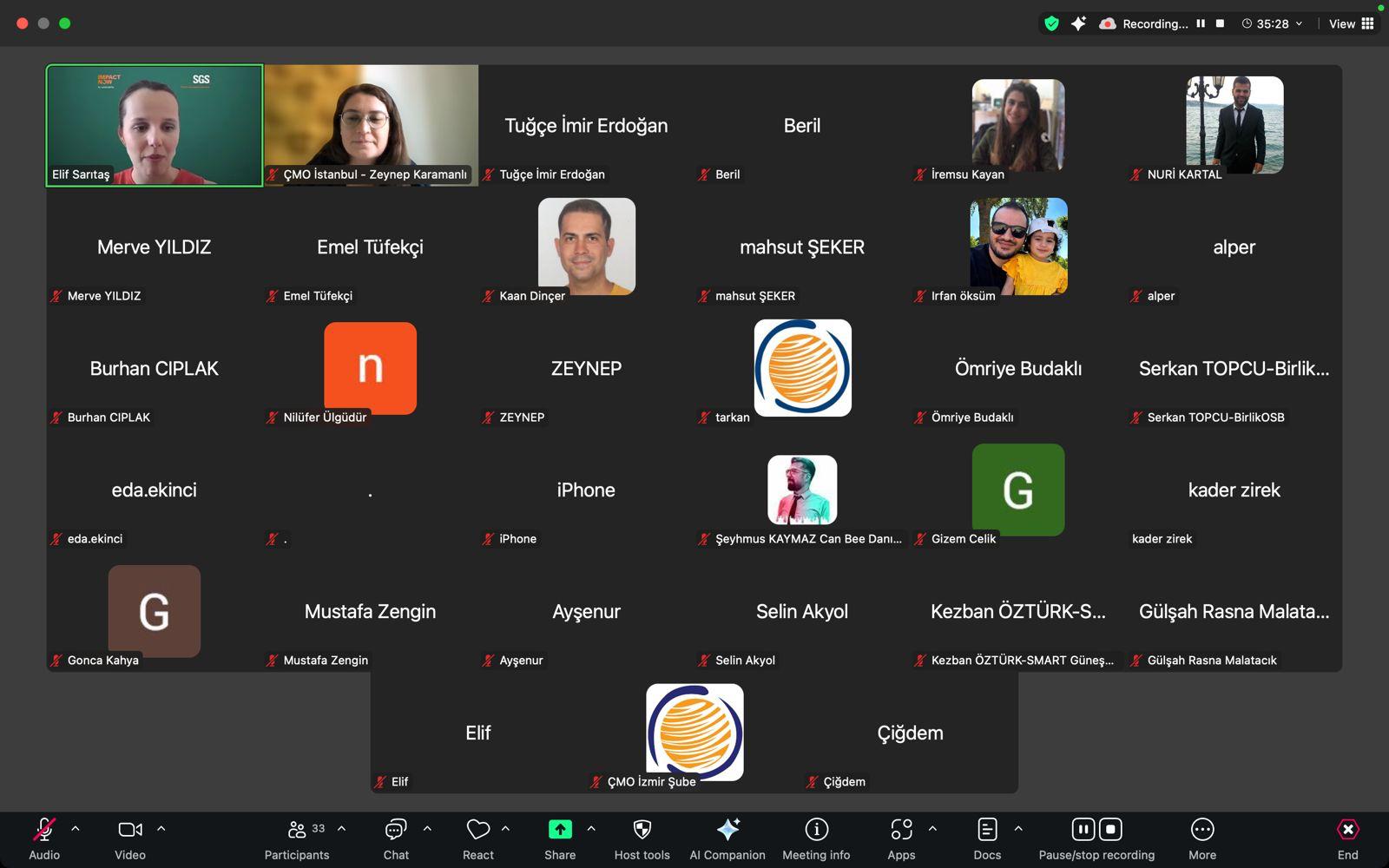The image size is (1389, 868).
Task: Click the green Share screen icon
Action: click(560, 831)
